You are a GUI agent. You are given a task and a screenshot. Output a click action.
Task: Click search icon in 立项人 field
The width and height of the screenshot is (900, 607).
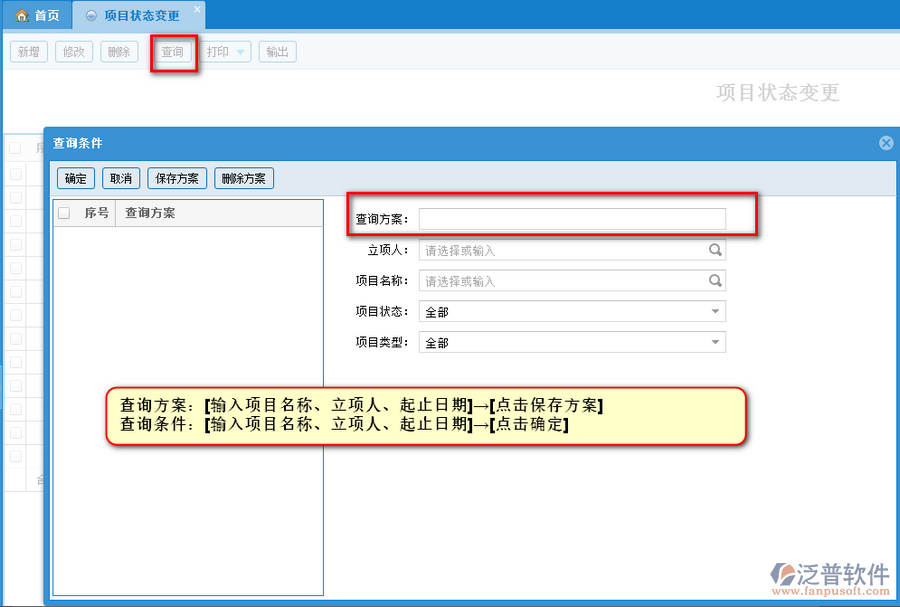point(715,250)
